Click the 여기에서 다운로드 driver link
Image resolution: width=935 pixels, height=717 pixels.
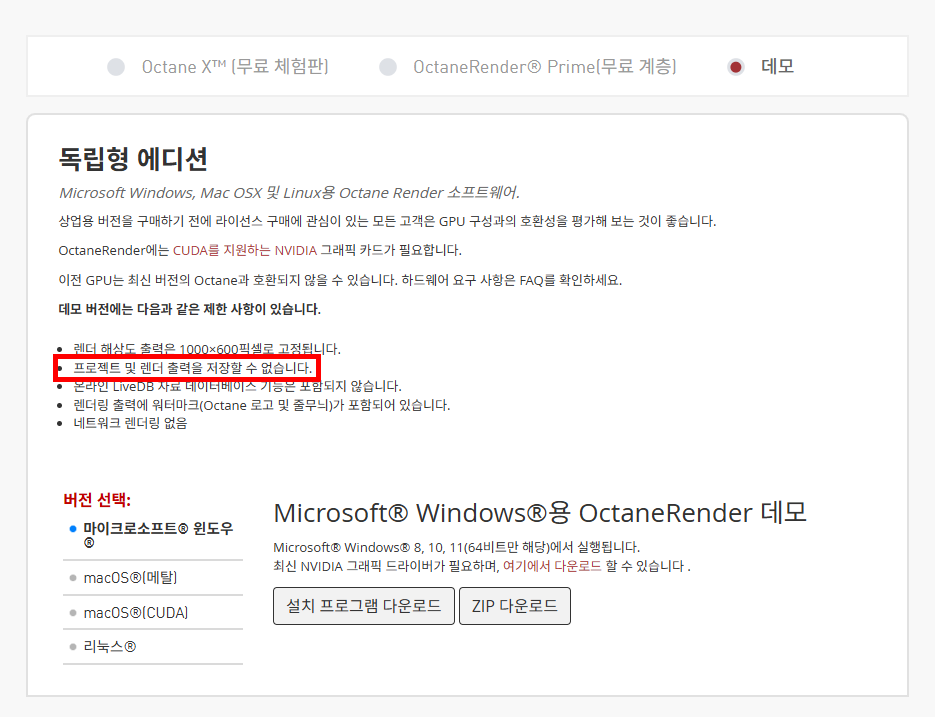point(552,566)
